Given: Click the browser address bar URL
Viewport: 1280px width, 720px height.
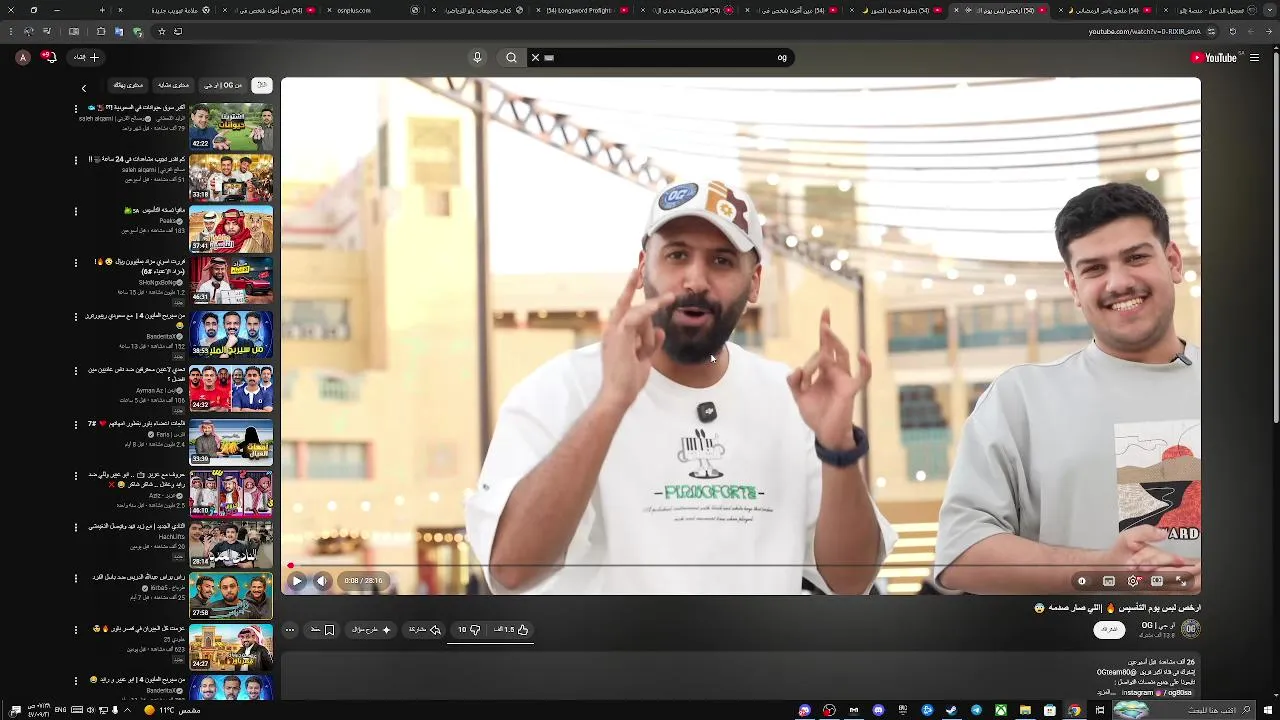Looking at the screenshot, I should [x=1143, y=32].
